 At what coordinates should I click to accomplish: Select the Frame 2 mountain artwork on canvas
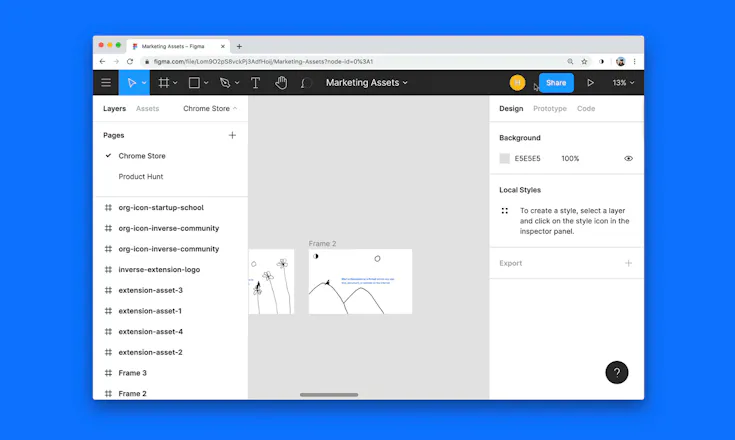360,282
